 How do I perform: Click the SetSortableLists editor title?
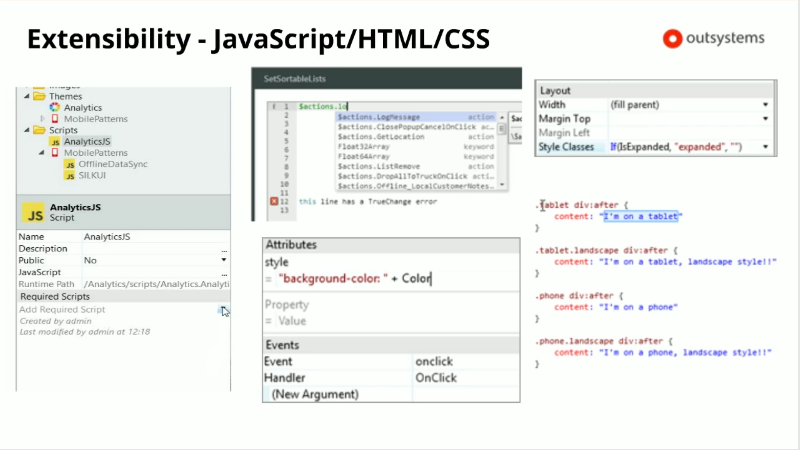(x=294, y=79)
